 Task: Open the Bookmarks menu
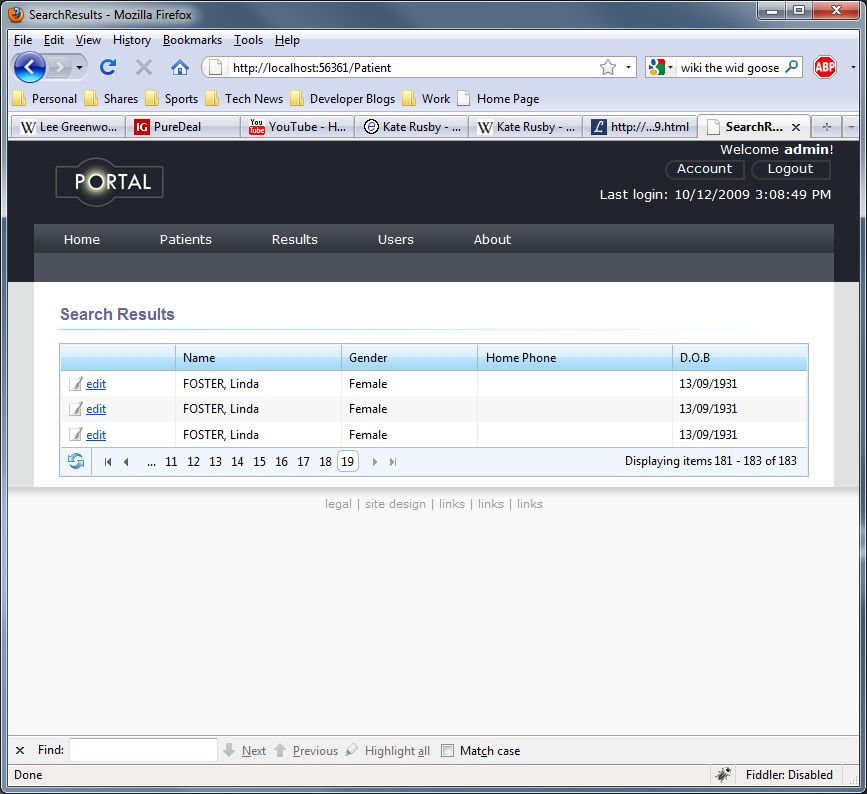click(x=192, y=40)
